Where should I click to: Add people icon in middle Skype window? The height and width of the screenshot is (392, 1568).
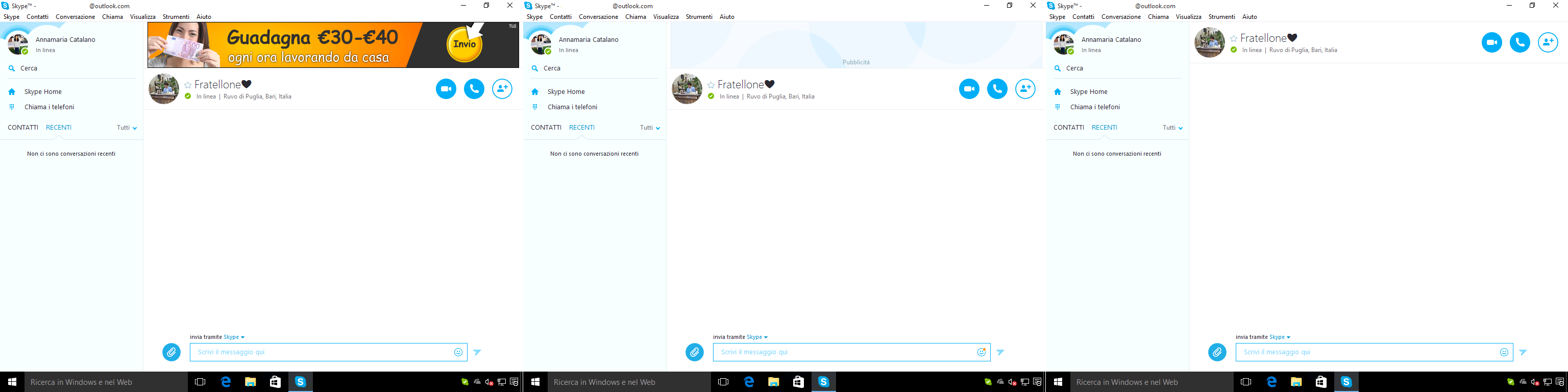[x=1025, y=89]
